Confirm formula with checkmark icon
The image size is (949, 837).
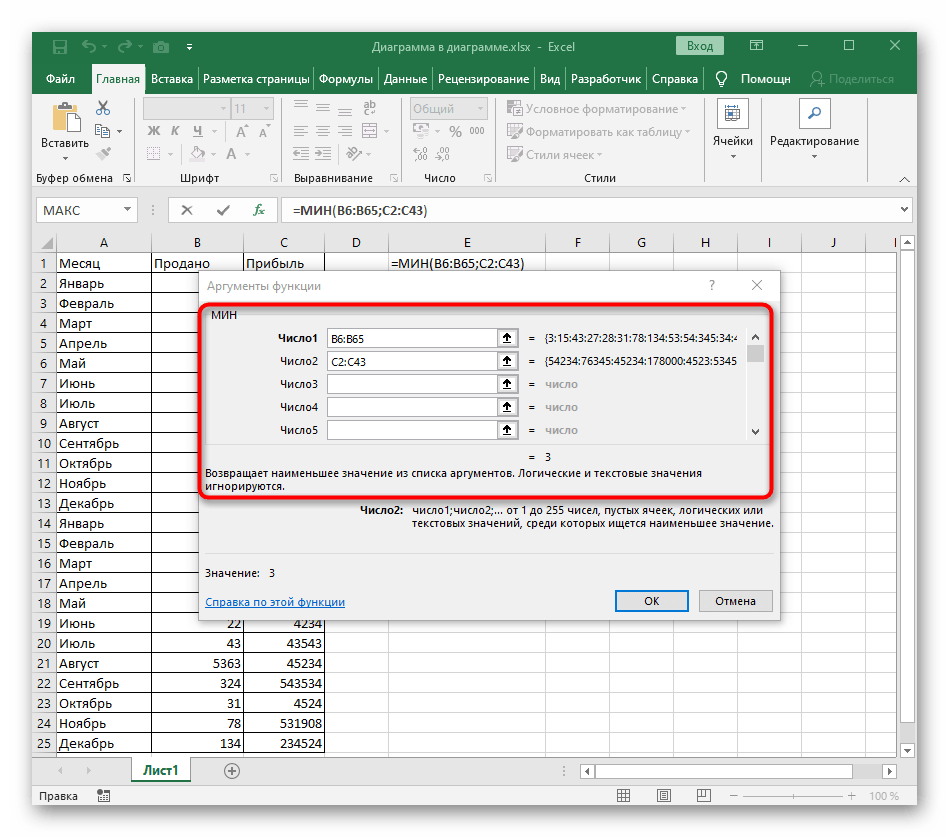222,210
